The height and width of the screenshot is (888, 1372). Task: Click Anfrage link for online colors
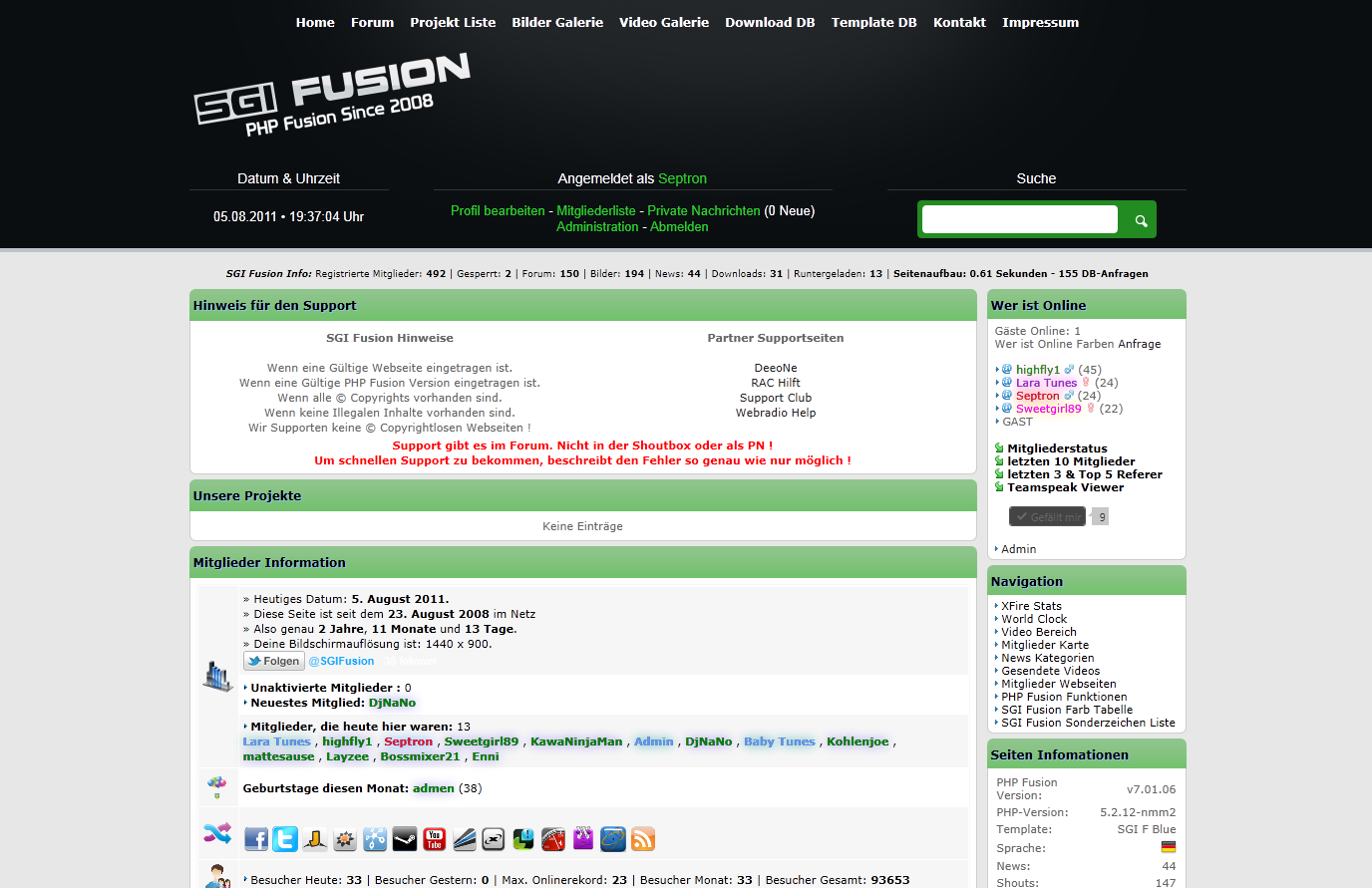(1139, 344)
